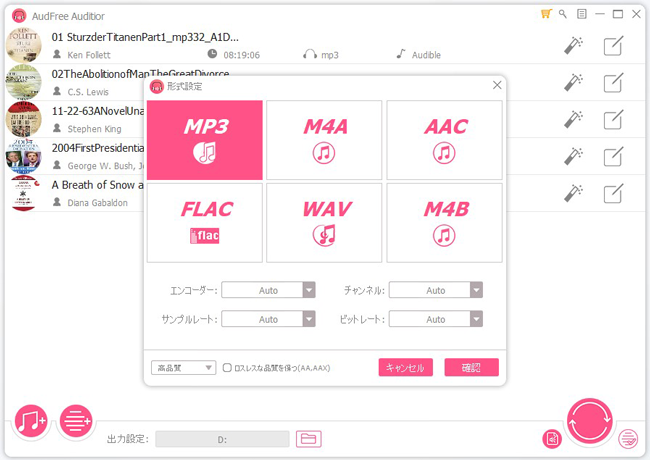Apply effects wand for Ken Follett track
The height and width of the screenshot is (460, 650).
point(574,46)
